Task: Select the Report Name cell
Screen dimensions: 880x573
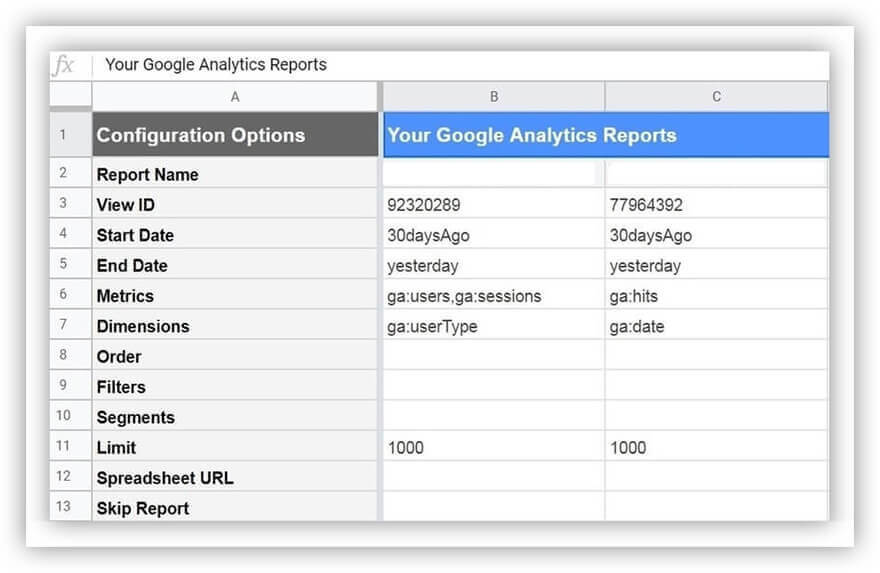Action: [x=235, y=173]
